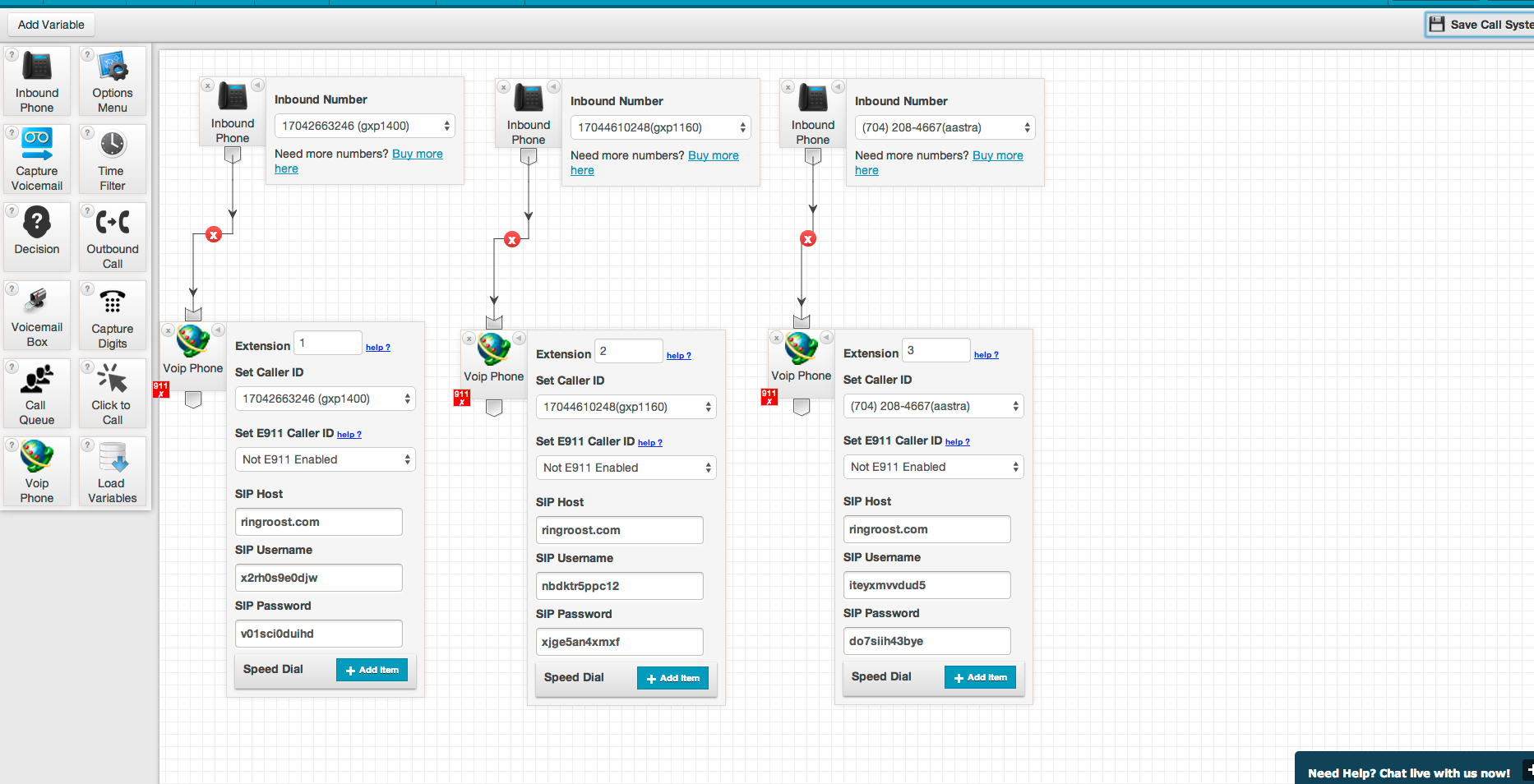1534x784 pixels.
Task: Save the call system
Action: click(1480, 25)
